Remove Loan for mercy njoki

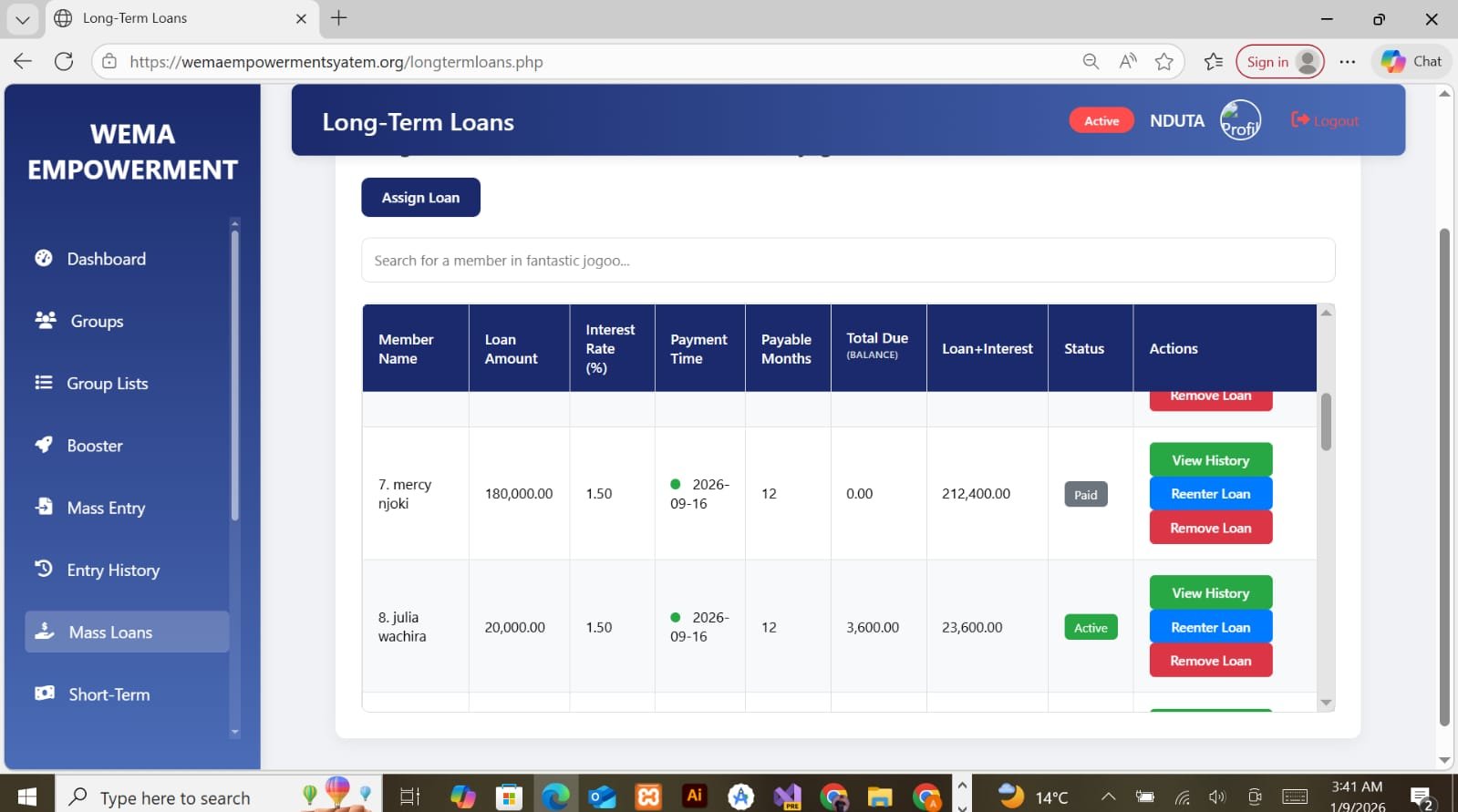[1211, 528]
